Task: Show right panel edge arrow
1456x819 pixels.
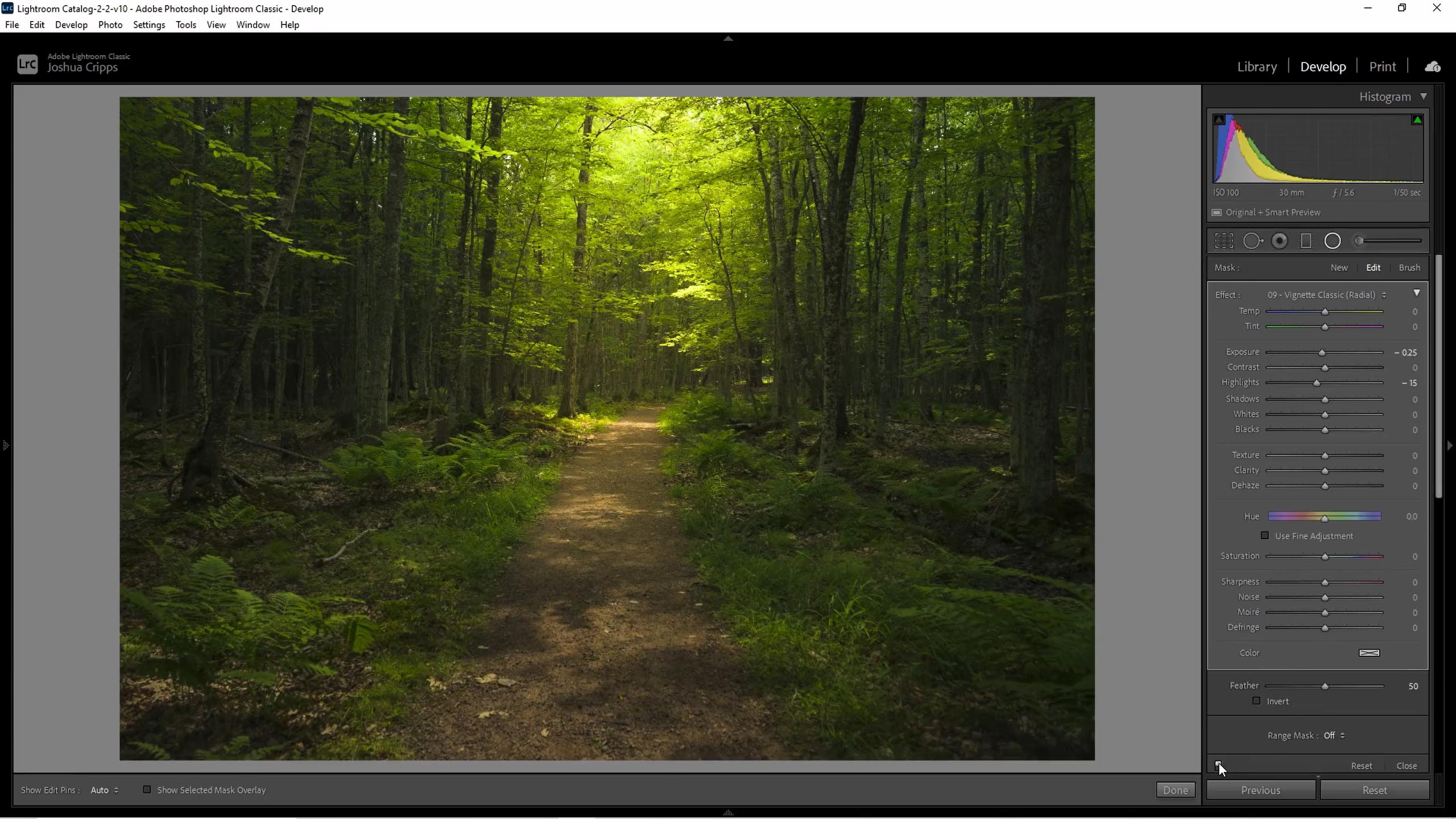Action: point(1450,445)
